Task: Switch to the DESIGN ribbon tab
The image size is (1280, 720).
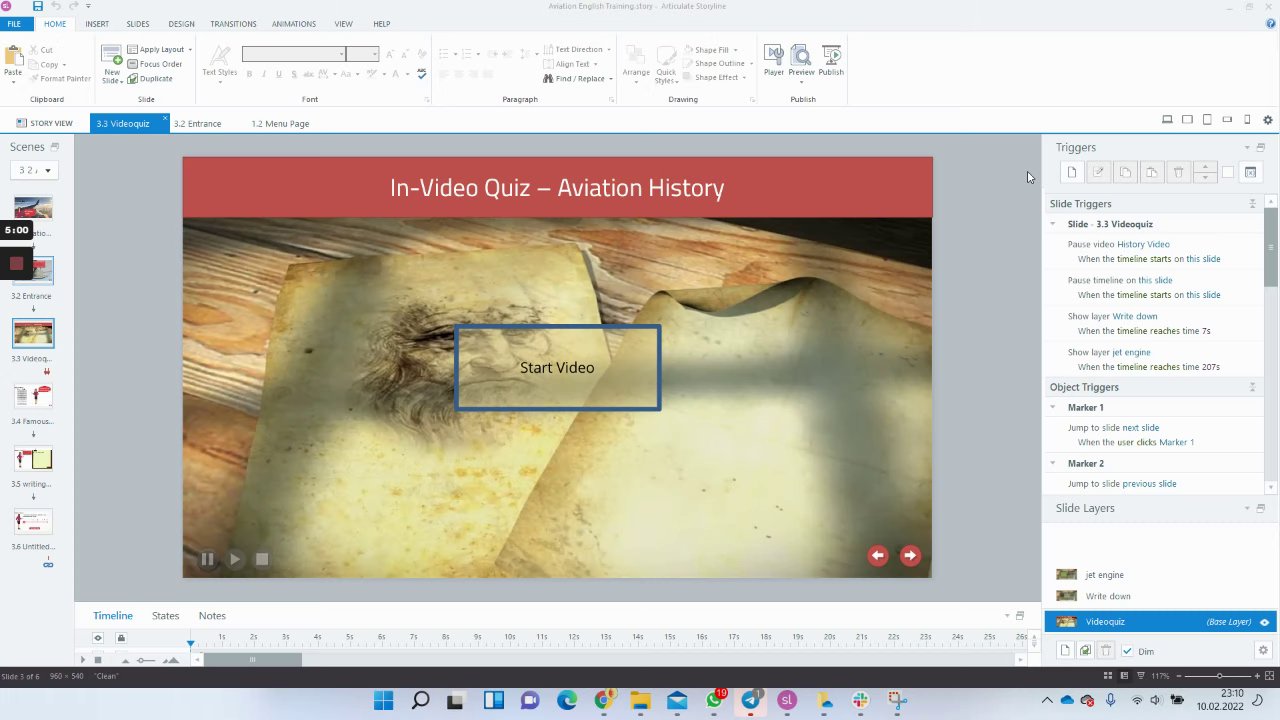Action: (x=181, y=24)
